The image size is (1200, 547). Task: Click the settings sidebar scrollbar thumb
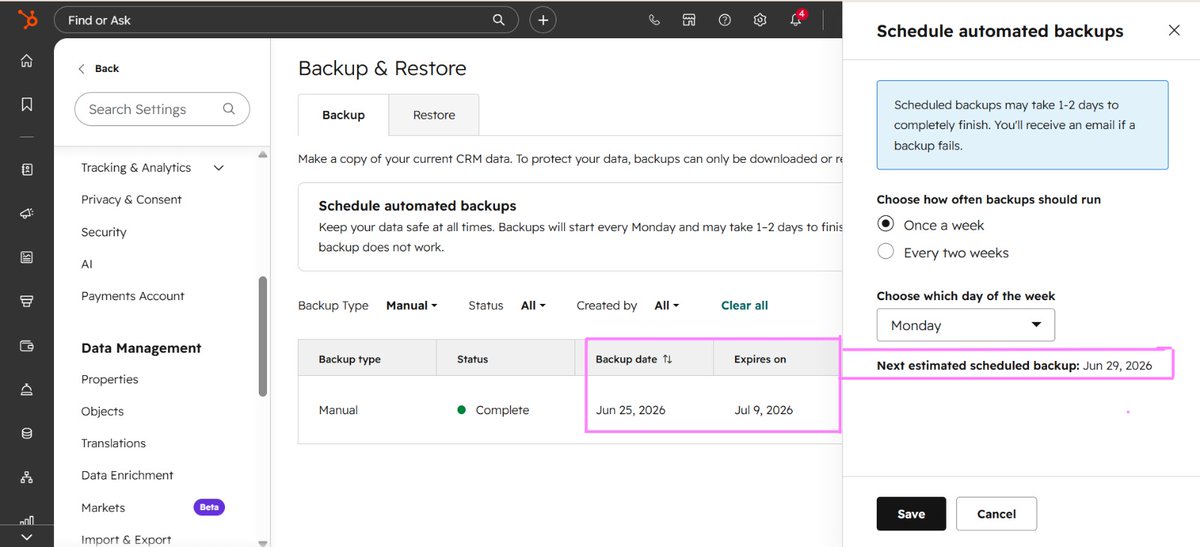click(x=263, y=337)
